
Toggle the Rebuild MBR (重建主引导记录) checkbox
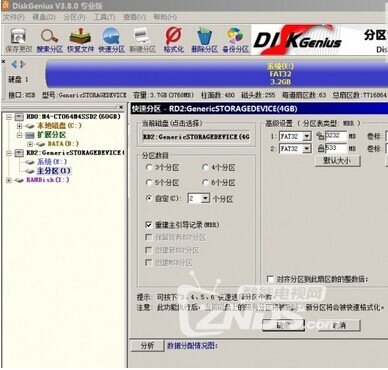point(149,225)
